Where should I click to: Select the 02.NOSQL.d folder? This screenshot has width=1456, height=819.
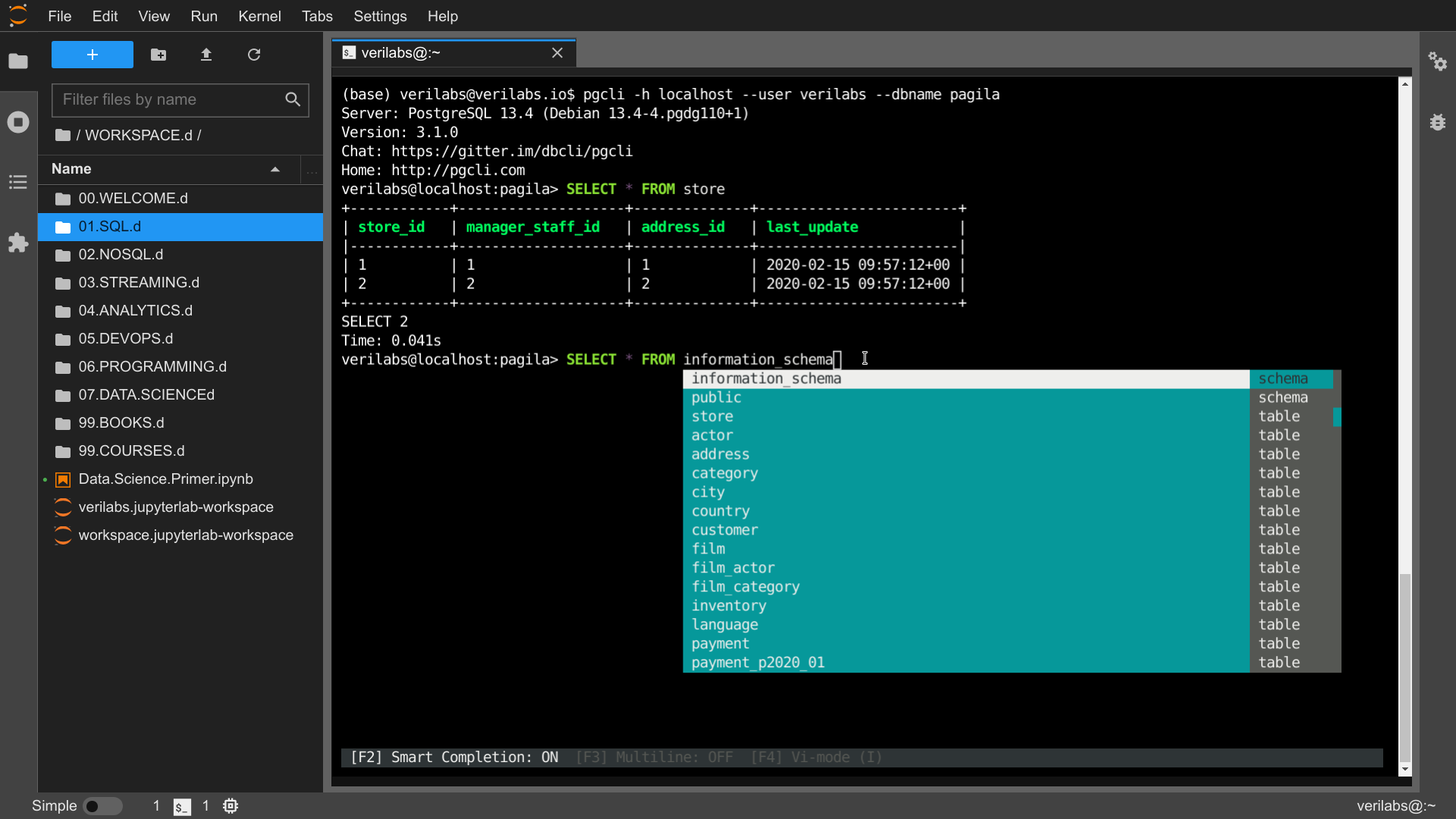pyautogui.click(x=180, y=255)
